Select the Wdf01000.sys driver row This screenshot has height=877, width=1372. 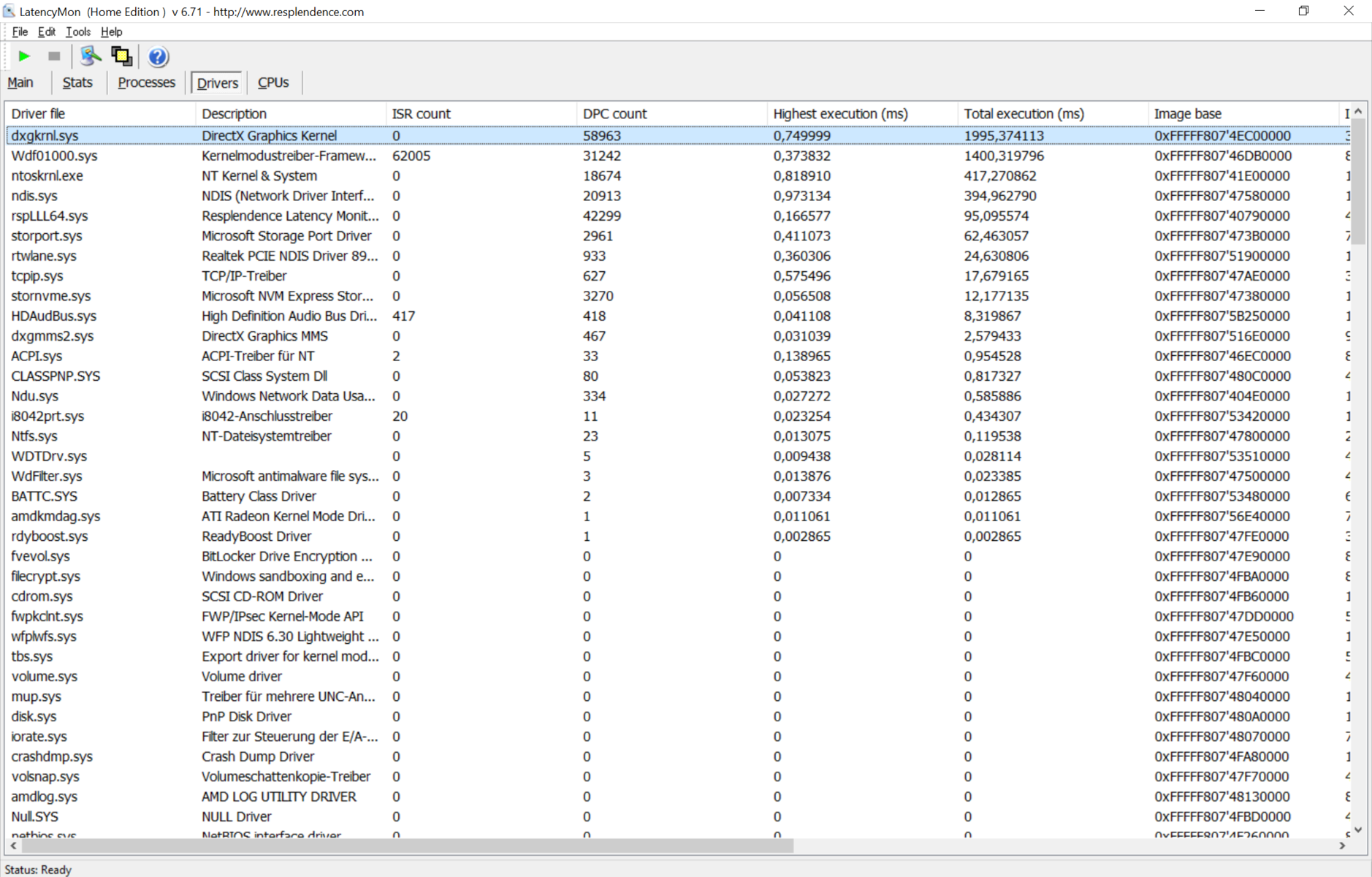(678, 156)
